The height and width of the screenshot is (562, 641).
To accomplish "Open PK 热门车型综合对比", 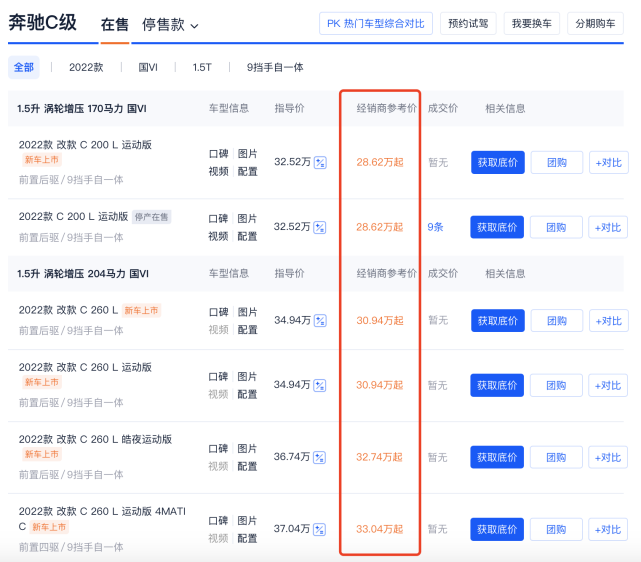I will pyautogui.click(x=376, y=23).
